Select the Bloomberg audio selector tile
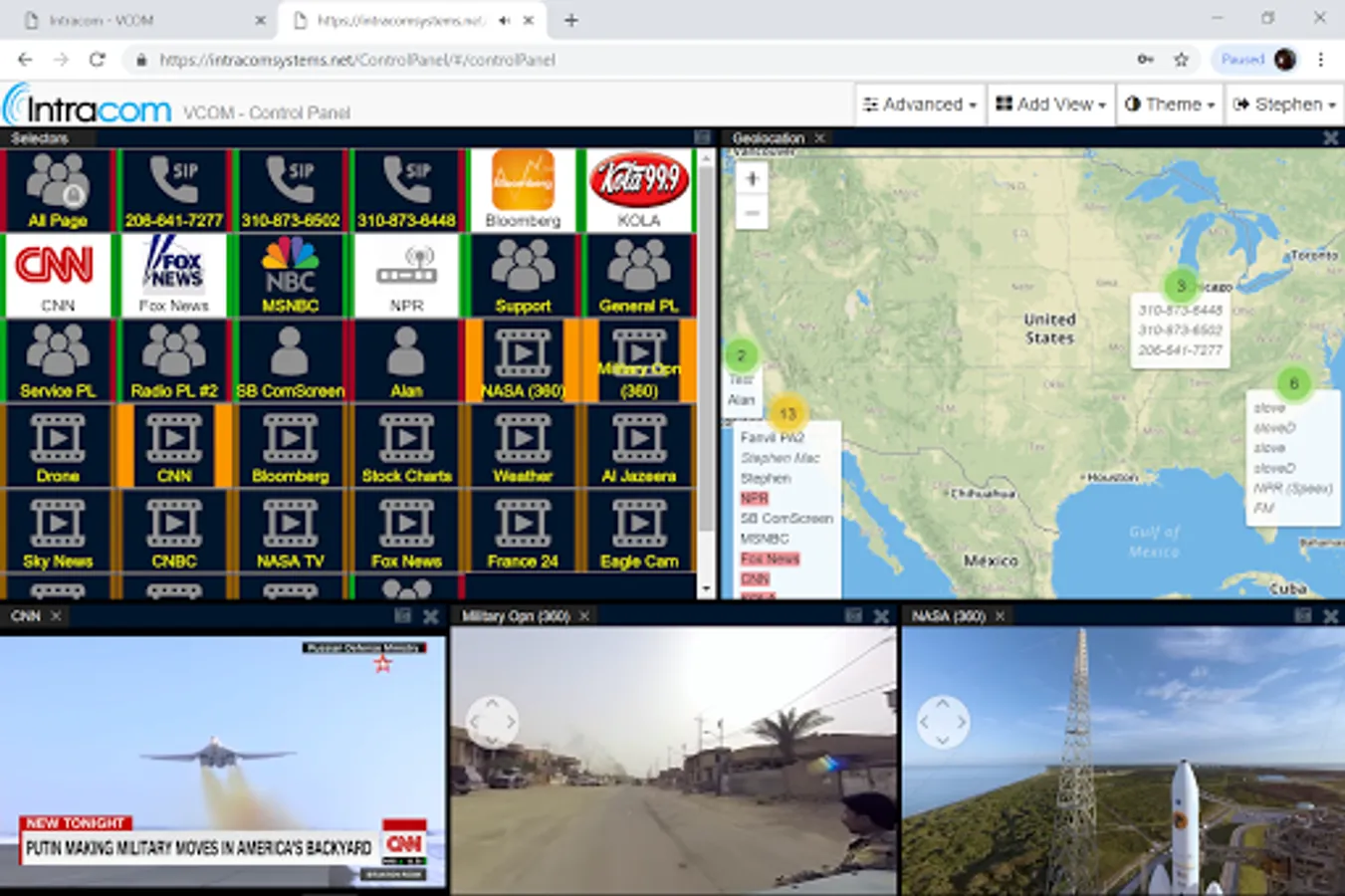Image resolution: width=1345 pixels, height=896 pixels. 523,190
